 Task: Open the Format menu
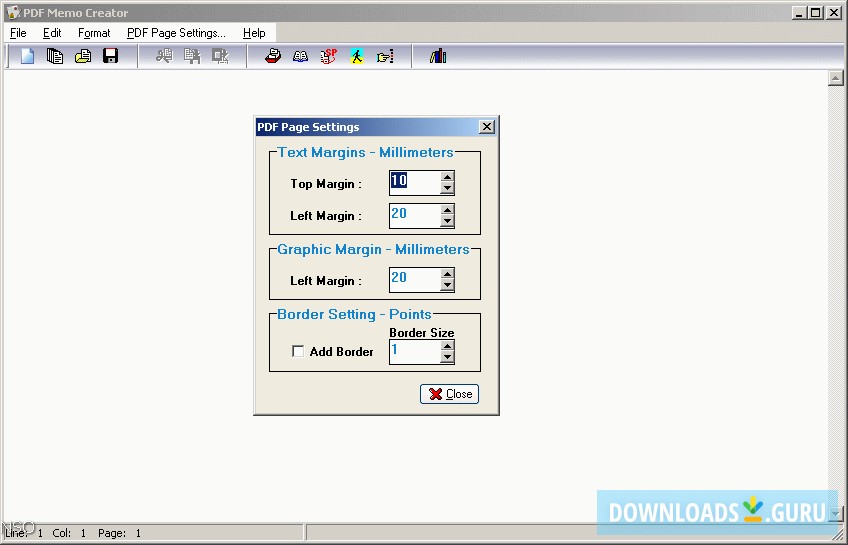click(94, 33)
